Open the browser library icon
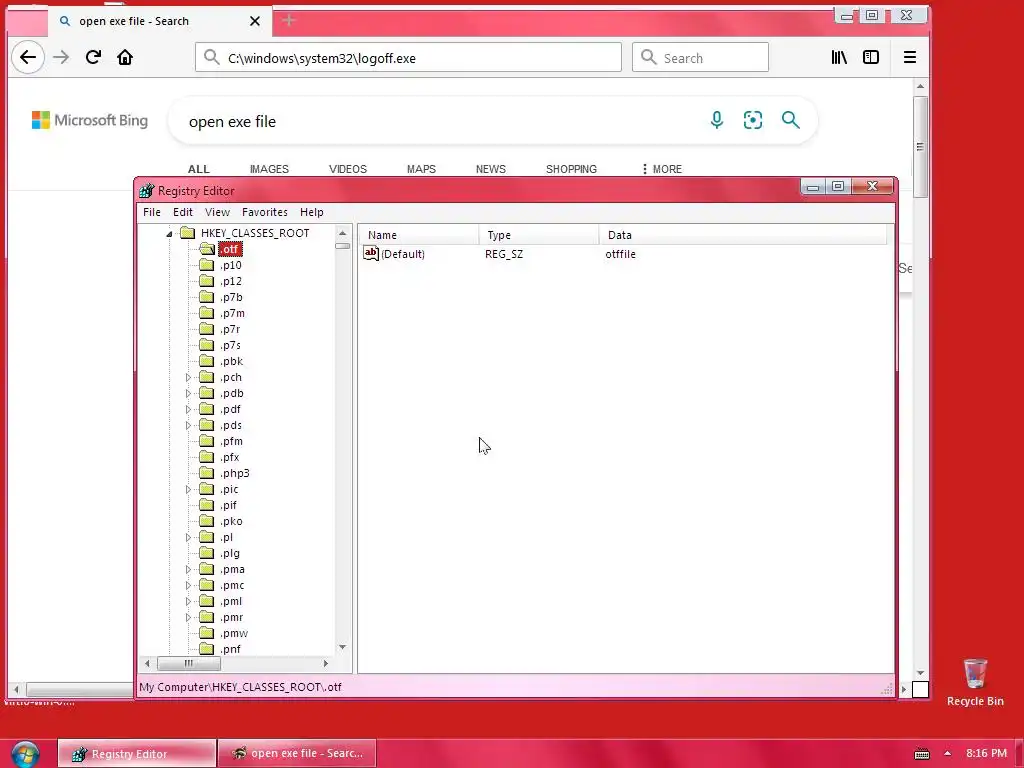The height and width of the screenshot is (768, 1024). 839,57
